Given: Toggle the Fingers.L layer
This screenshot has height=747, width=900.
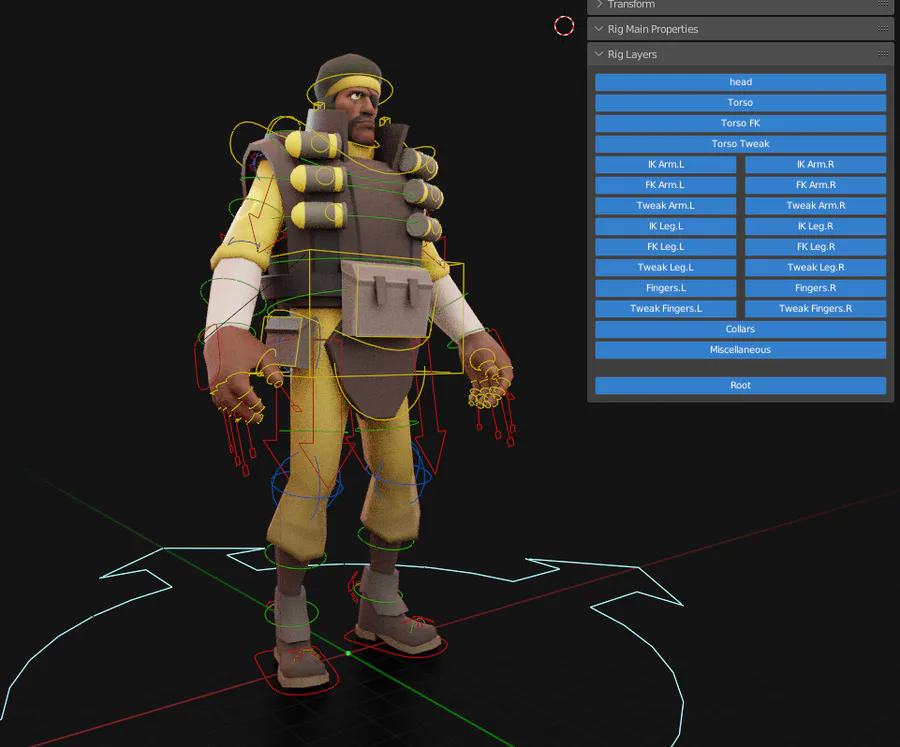Looking at the screenshot, I should pyautogui.click(x=666, y=289).
